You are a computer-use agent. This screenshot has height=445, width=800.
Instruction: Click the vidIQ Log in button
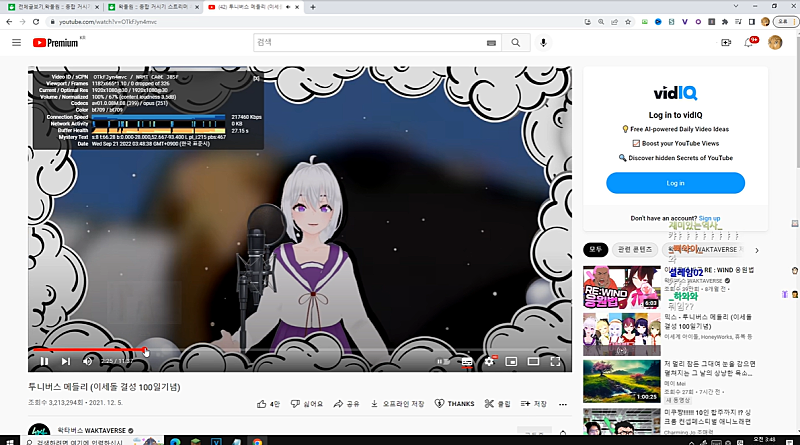tap(675, 183)
